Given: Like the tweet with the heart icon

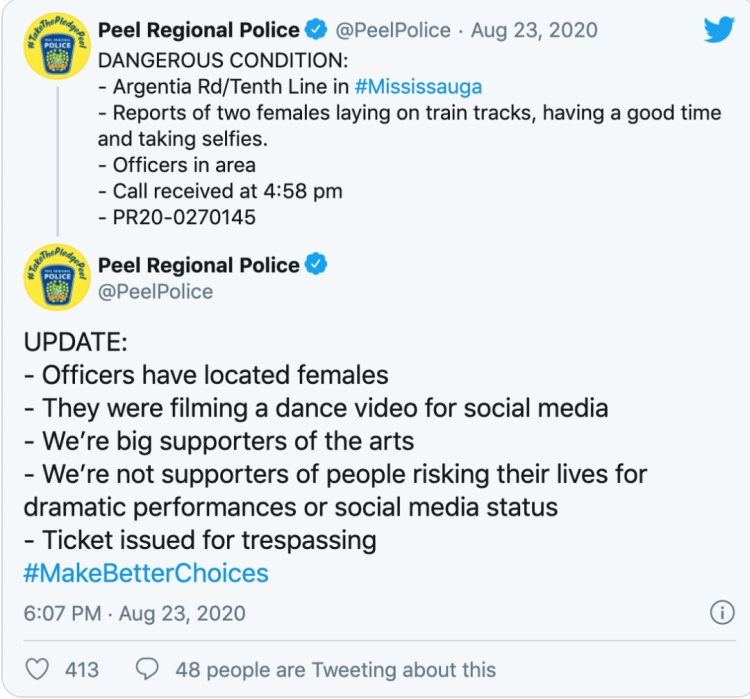Looking at the screenshot, I should [37, 669].
